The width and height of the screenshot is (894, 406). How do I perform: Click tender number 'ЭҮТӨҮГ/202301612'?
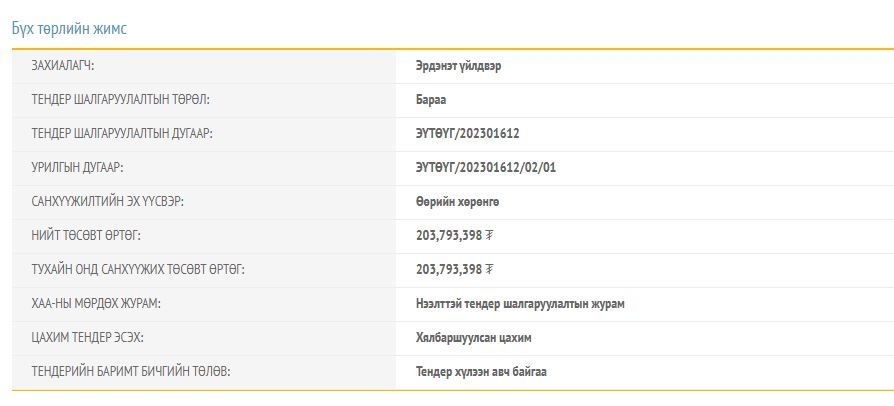[x=467, y=134]
